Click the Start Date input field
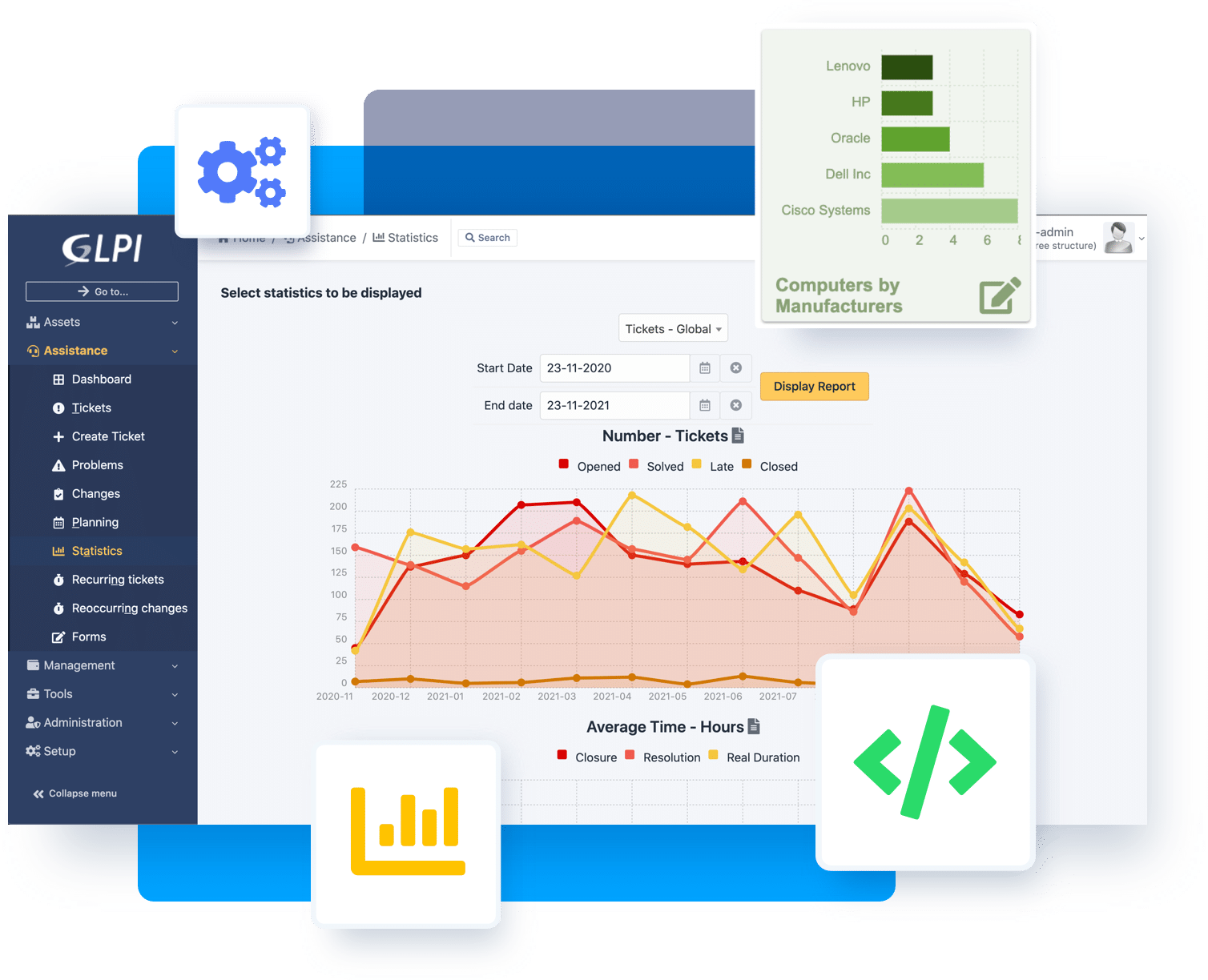Viewport: 1208px width, 980px height. click(x=614, y=368)
